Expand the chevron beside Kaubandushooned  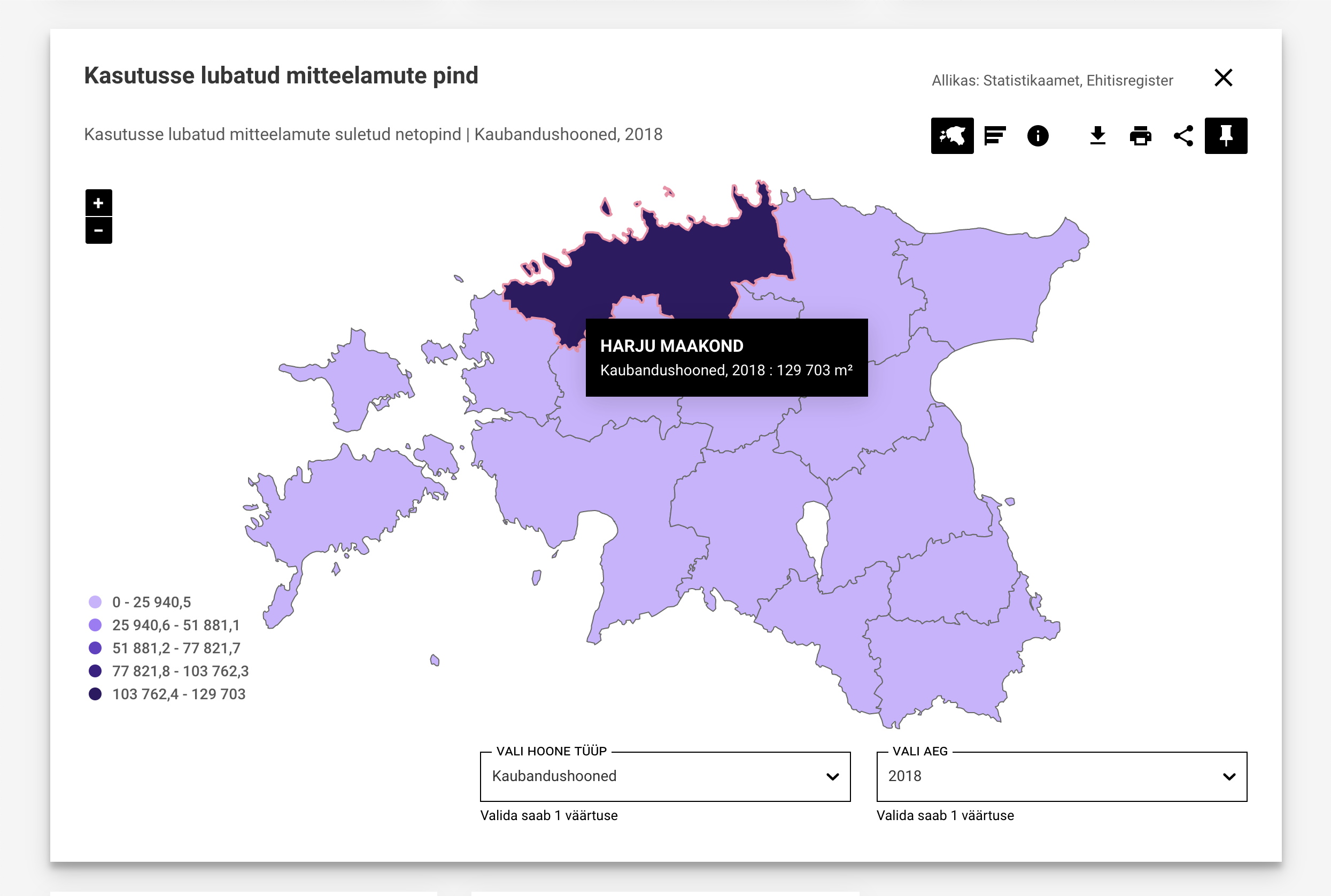pyautogui.click(x=832, y=777)
